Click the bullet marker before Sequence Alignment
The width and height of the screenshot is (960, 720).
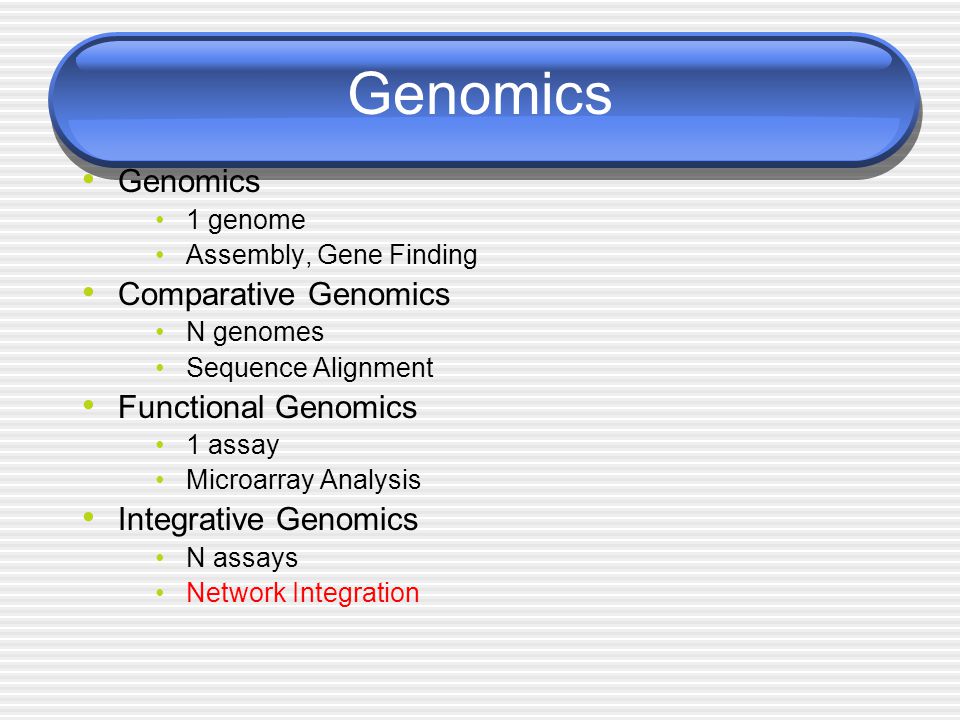tap(160, 367)
